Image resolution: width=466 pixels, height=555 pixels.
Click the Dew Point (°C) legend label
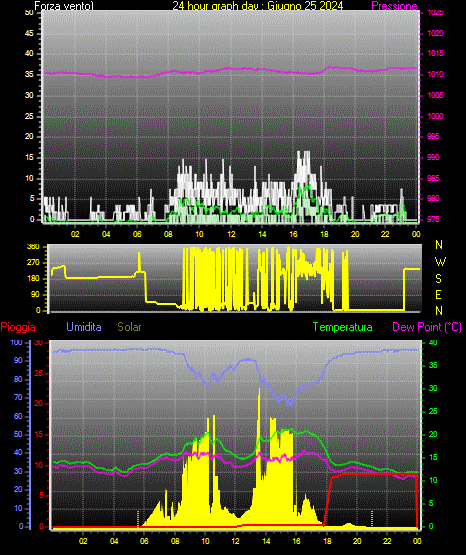click(427, 327)
